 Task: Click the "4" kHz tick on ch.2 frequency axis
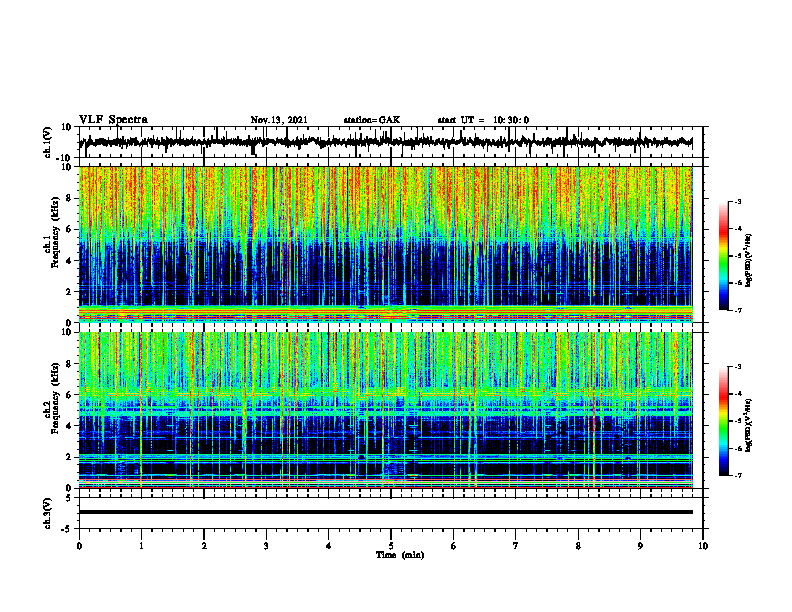pyautogui.click(x=69, y=426)
